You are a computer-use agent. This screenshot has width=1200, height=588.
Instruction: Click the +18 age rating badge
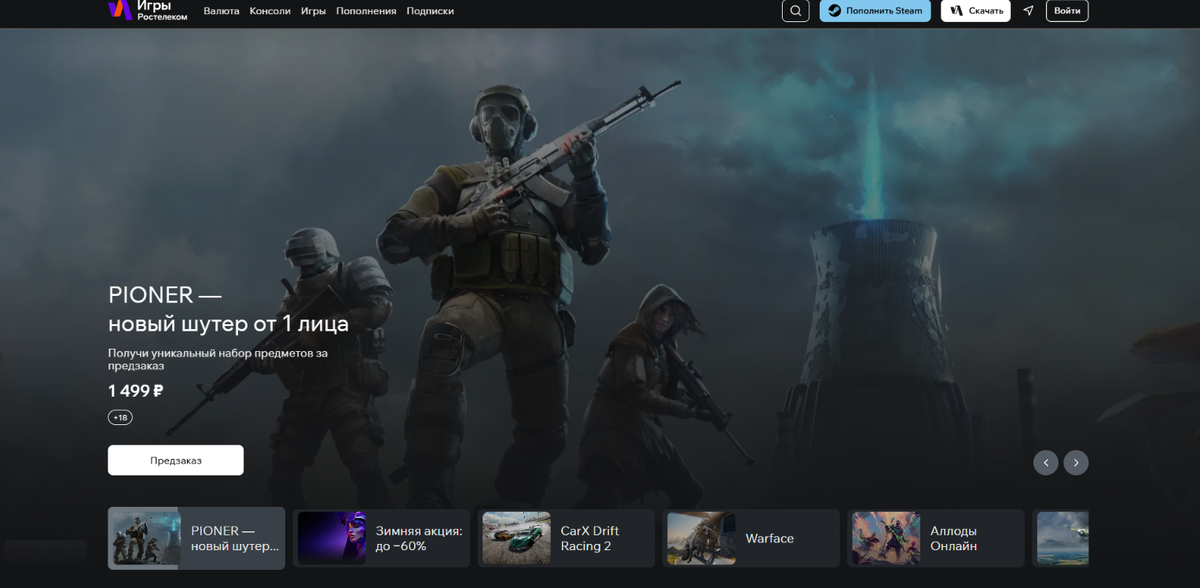120,417
